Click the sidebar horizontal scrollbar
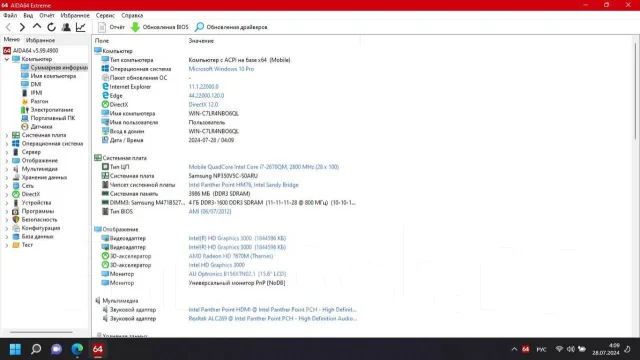Viewport: 640px width, 360px height. [41, 332]
